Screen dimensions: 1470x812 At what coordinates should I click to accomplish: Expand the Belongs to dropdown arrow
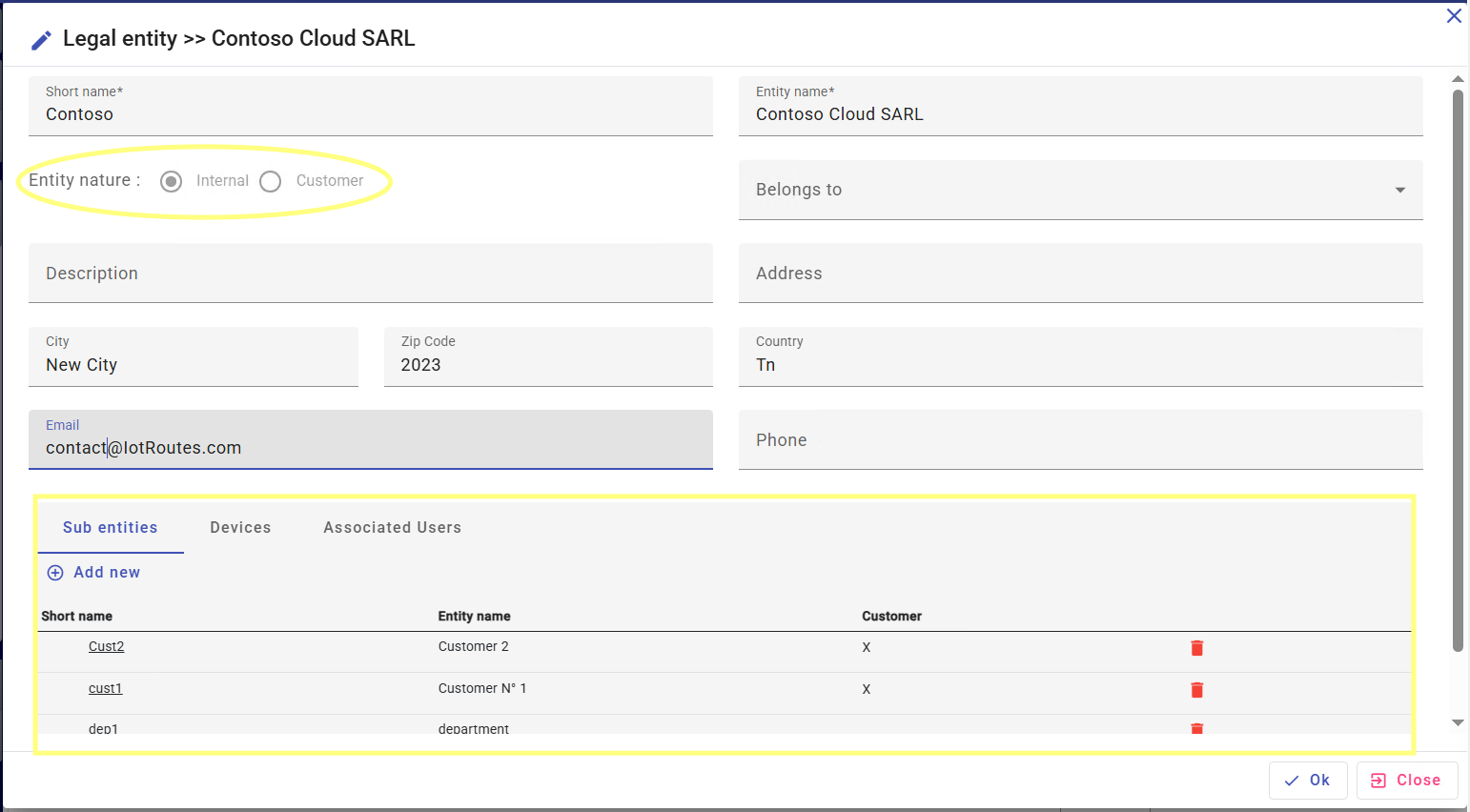(x=1399, y=190)
